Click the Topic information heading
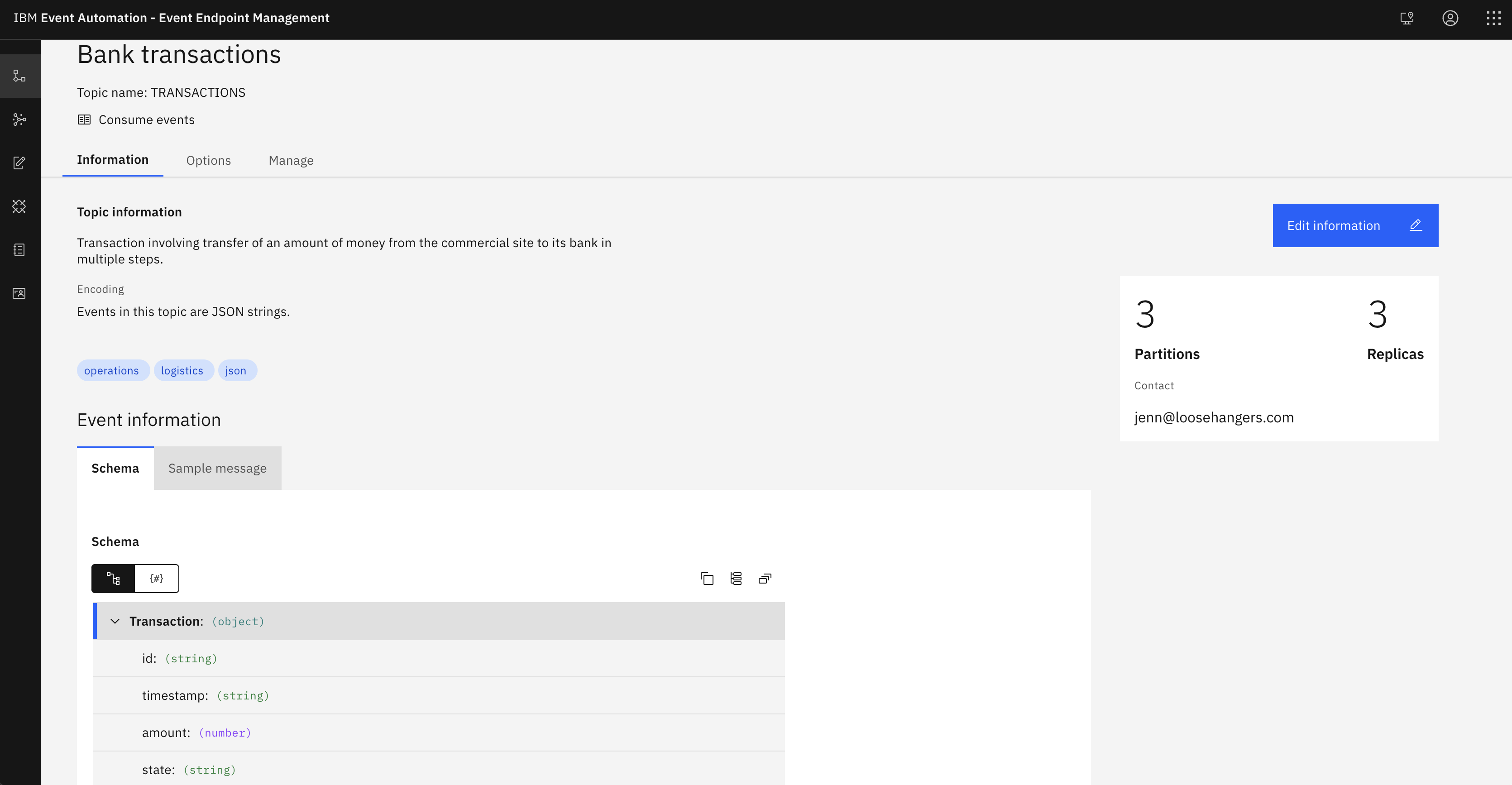This screenshot has width=1512, height=785. point(129,212)
